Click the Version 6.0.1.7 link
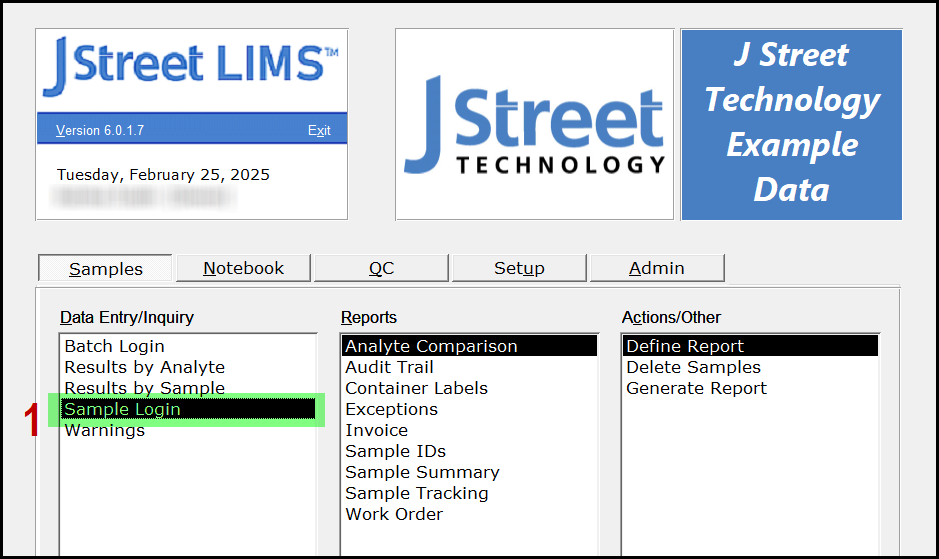 coord(100,131)
